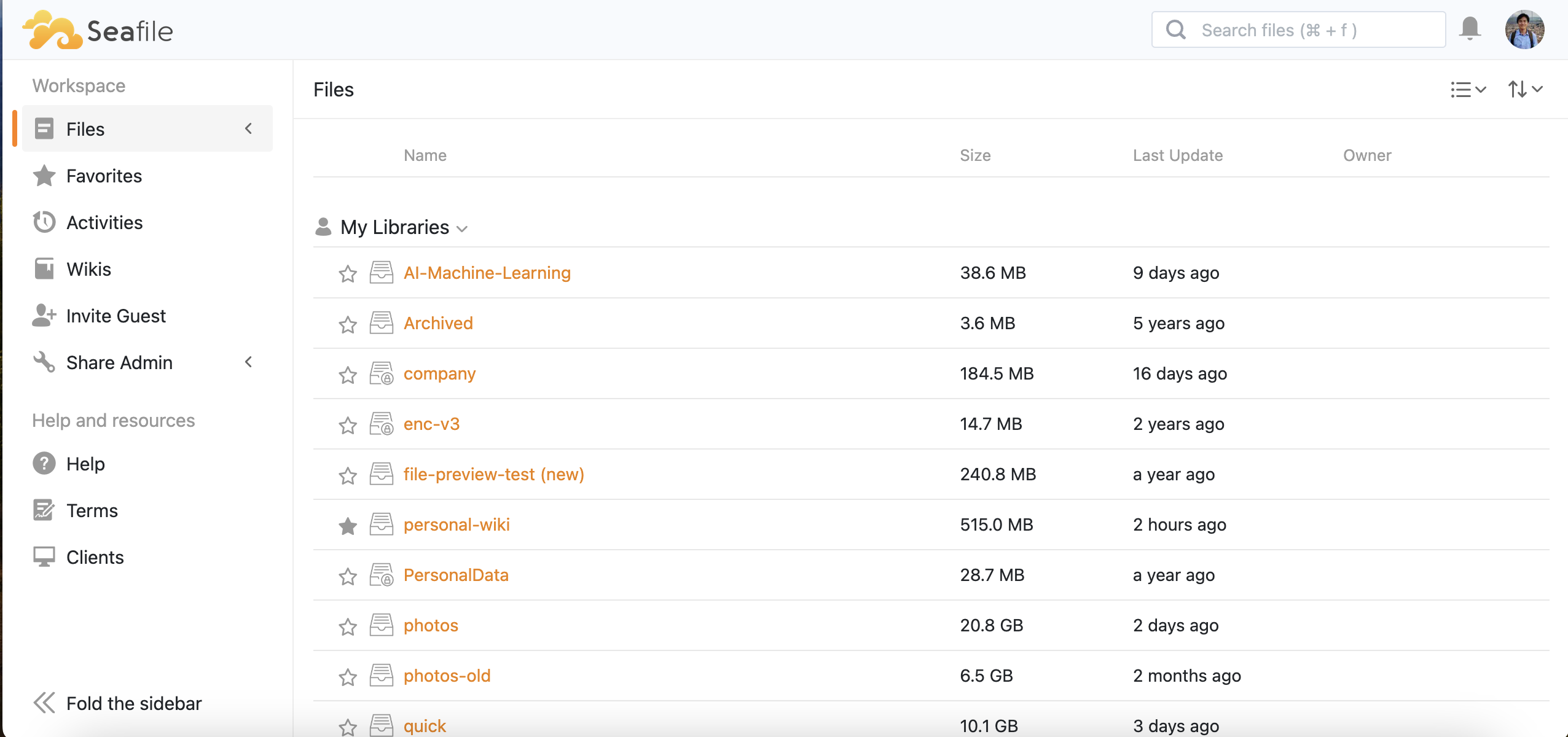Screen dimensions: 1568x737
Task: Click the Help question mark icon
Action: click(x=44, y=464)
